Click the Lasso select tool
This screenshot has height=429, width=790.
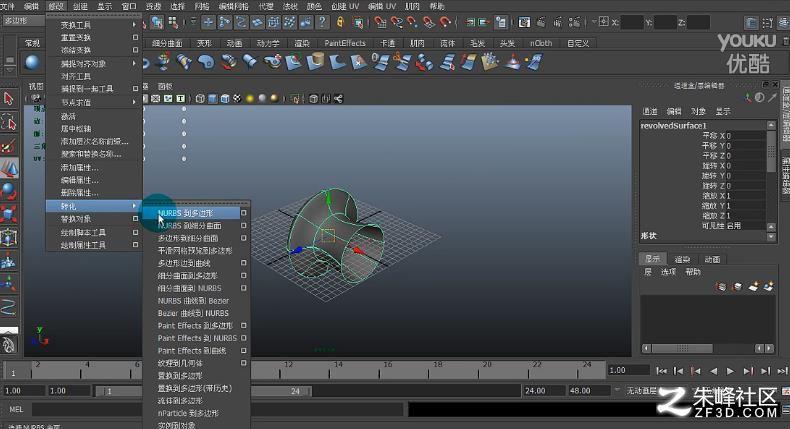tap(9, 121)
